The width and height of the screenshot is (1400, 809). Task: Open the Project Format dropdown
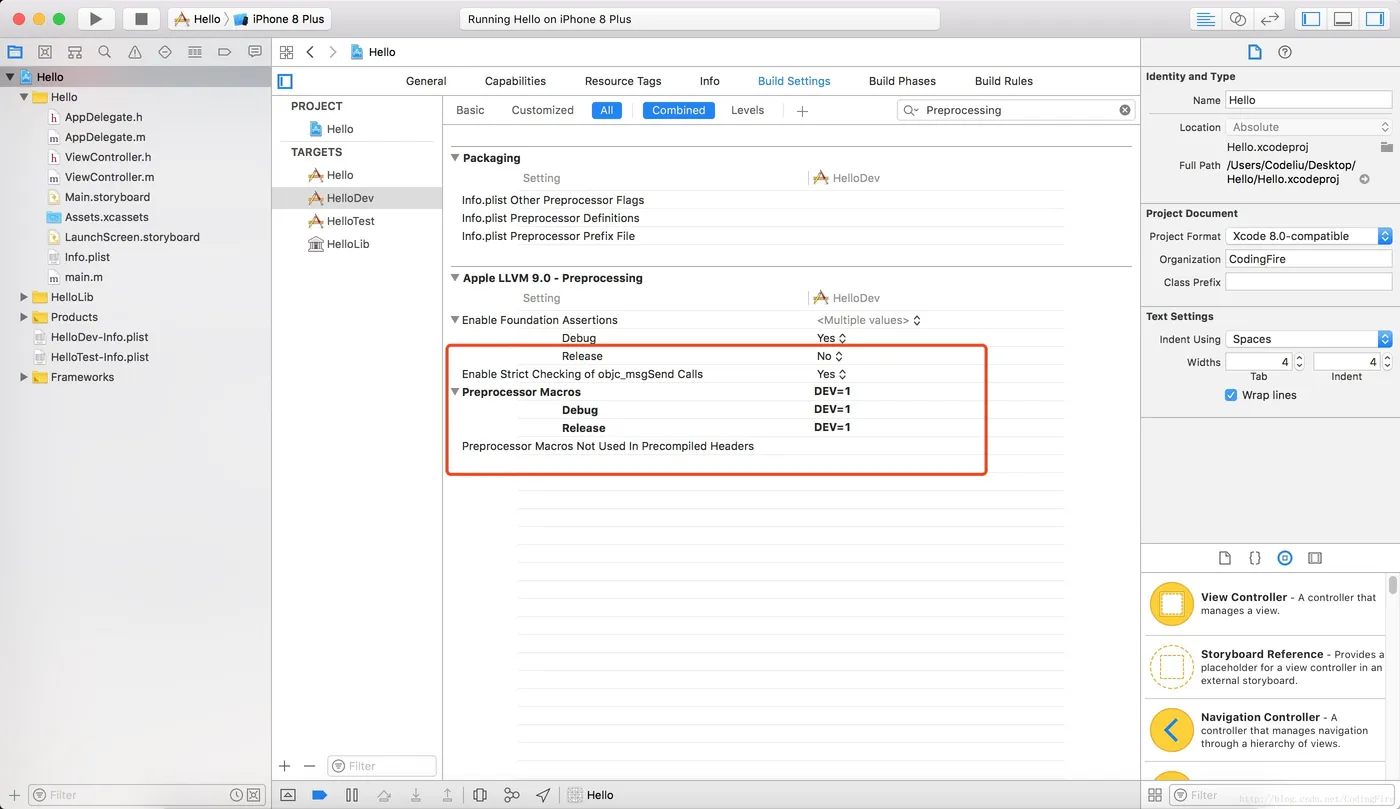[1309, 236]
